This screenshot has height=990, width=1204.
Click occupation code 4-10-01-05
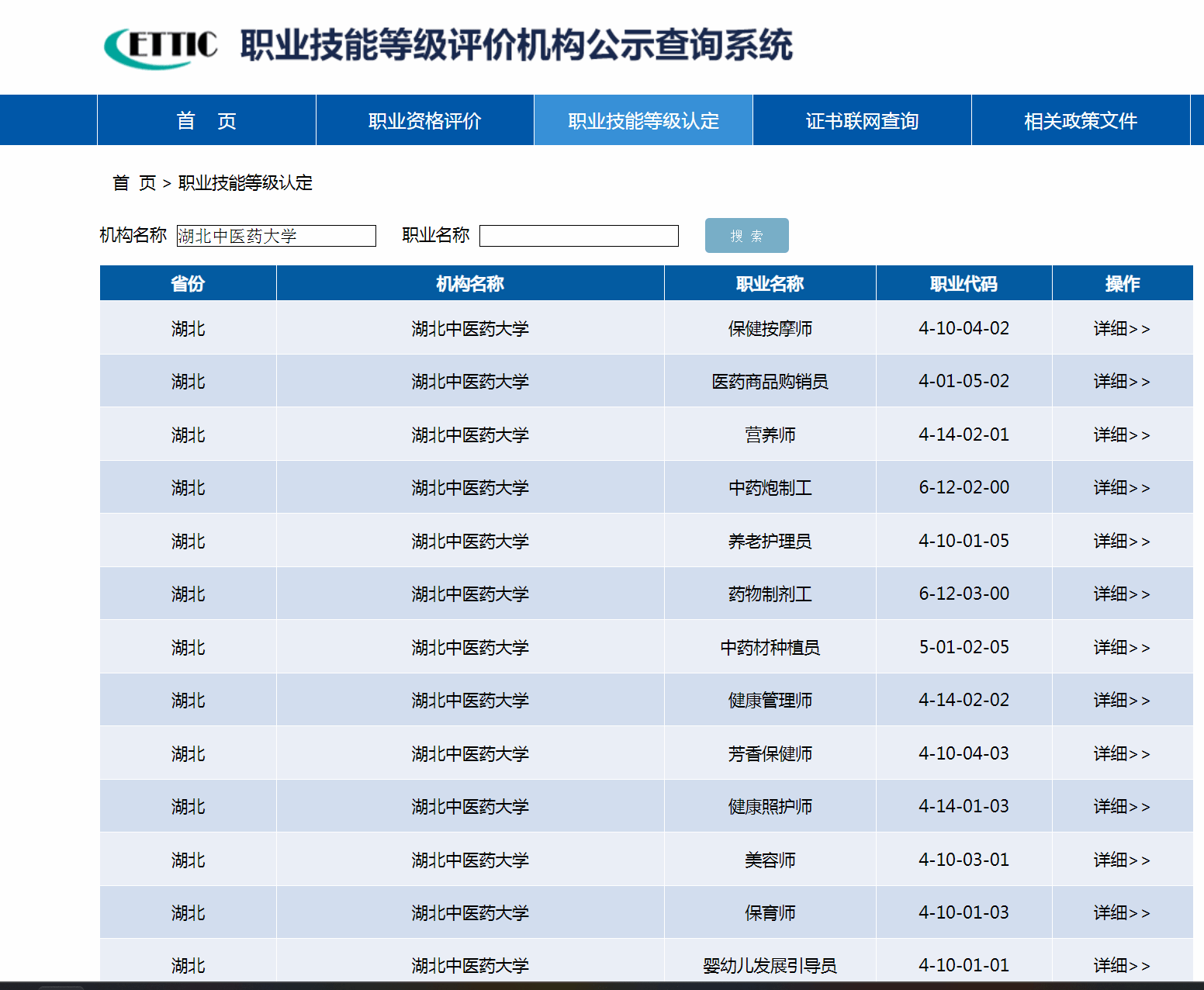coord(964,541)
